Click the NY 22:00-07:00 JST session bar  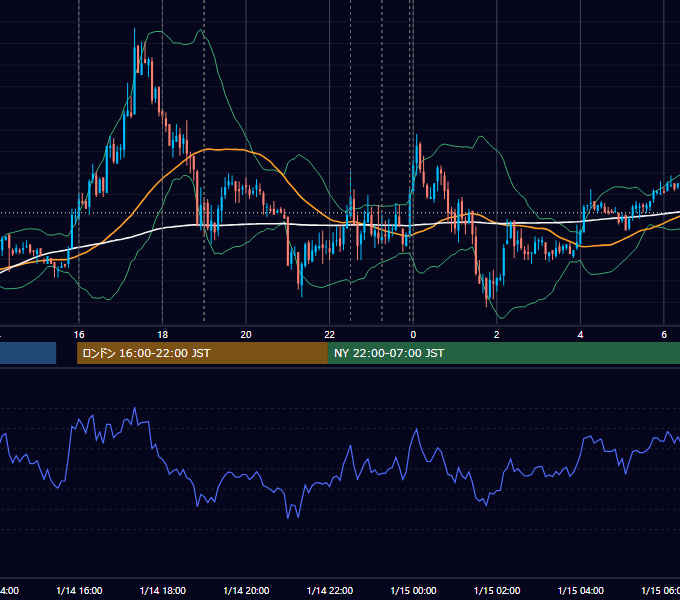[x=503, y=353]
